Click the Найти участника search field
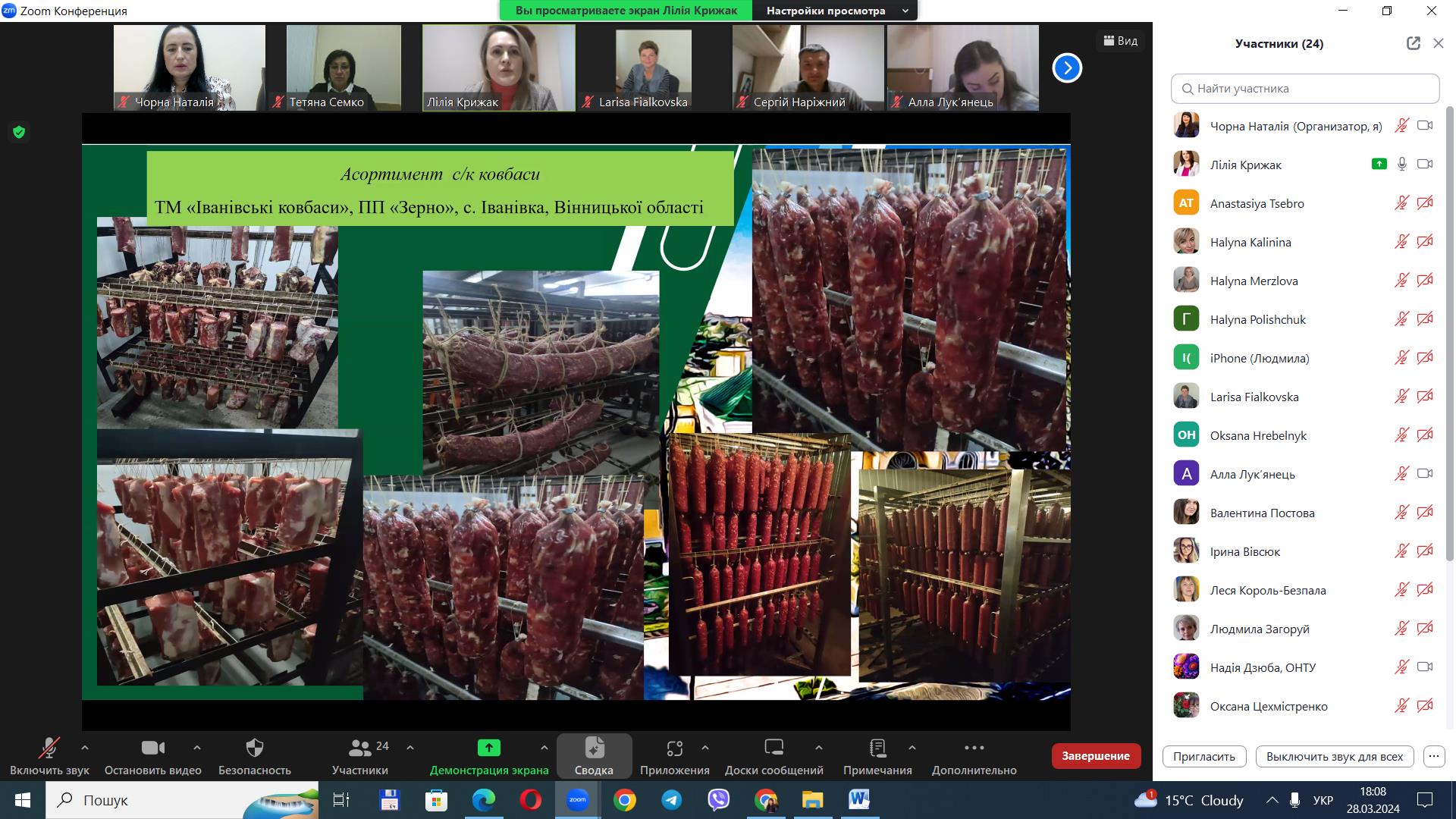 (1304, 89)
